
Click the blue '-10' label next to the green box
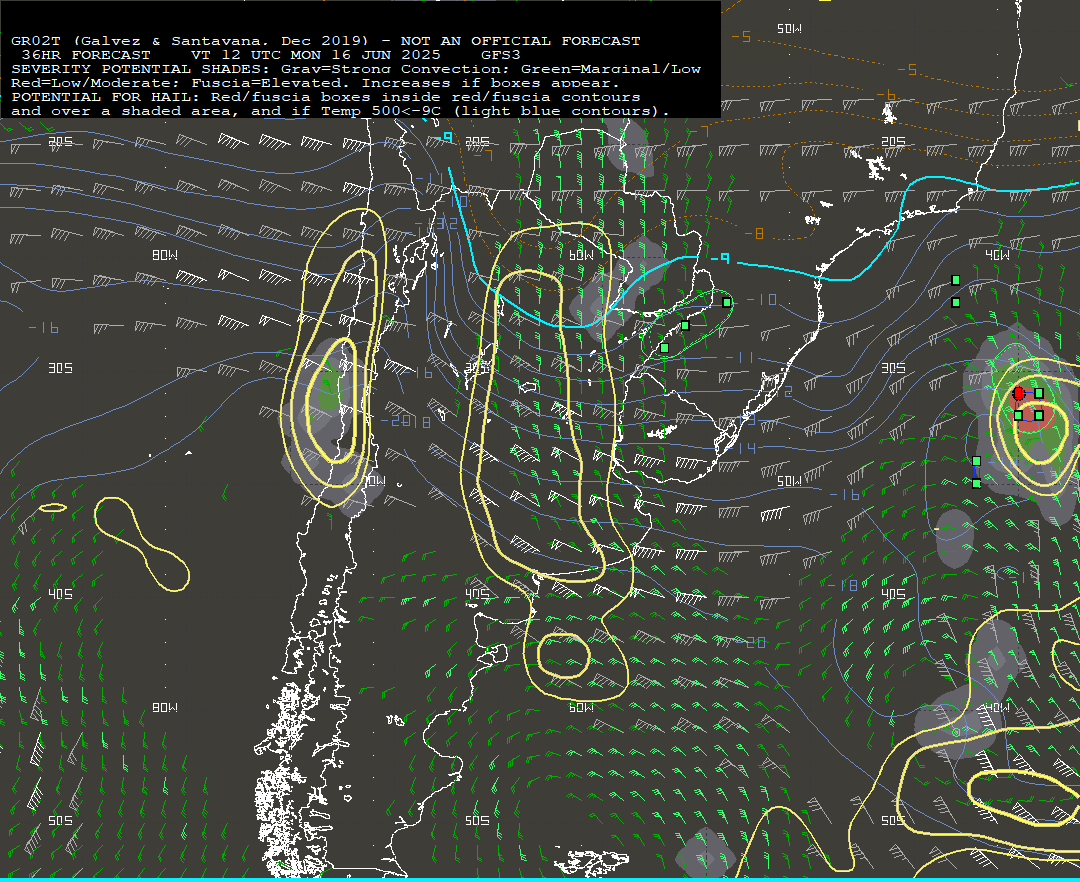(x=762, y=300)
